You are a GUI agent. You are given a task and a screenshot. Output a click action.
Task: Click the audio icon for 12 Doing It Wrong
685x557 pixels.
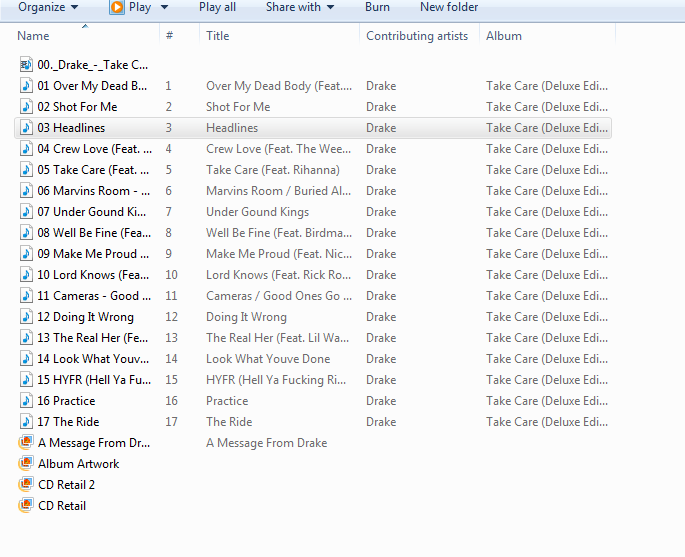(x=26, y=316)
